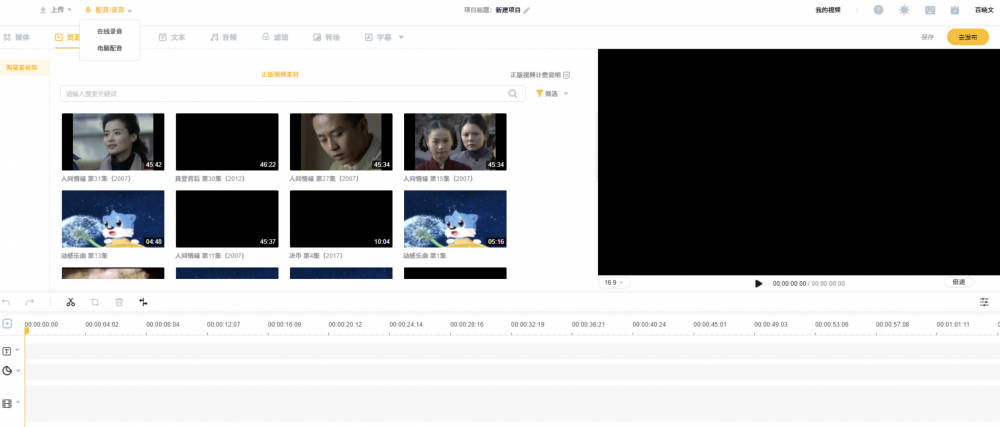
Task: Open timeline settings sliders icon
Action: pyautogui.click(x=985, y=302)
